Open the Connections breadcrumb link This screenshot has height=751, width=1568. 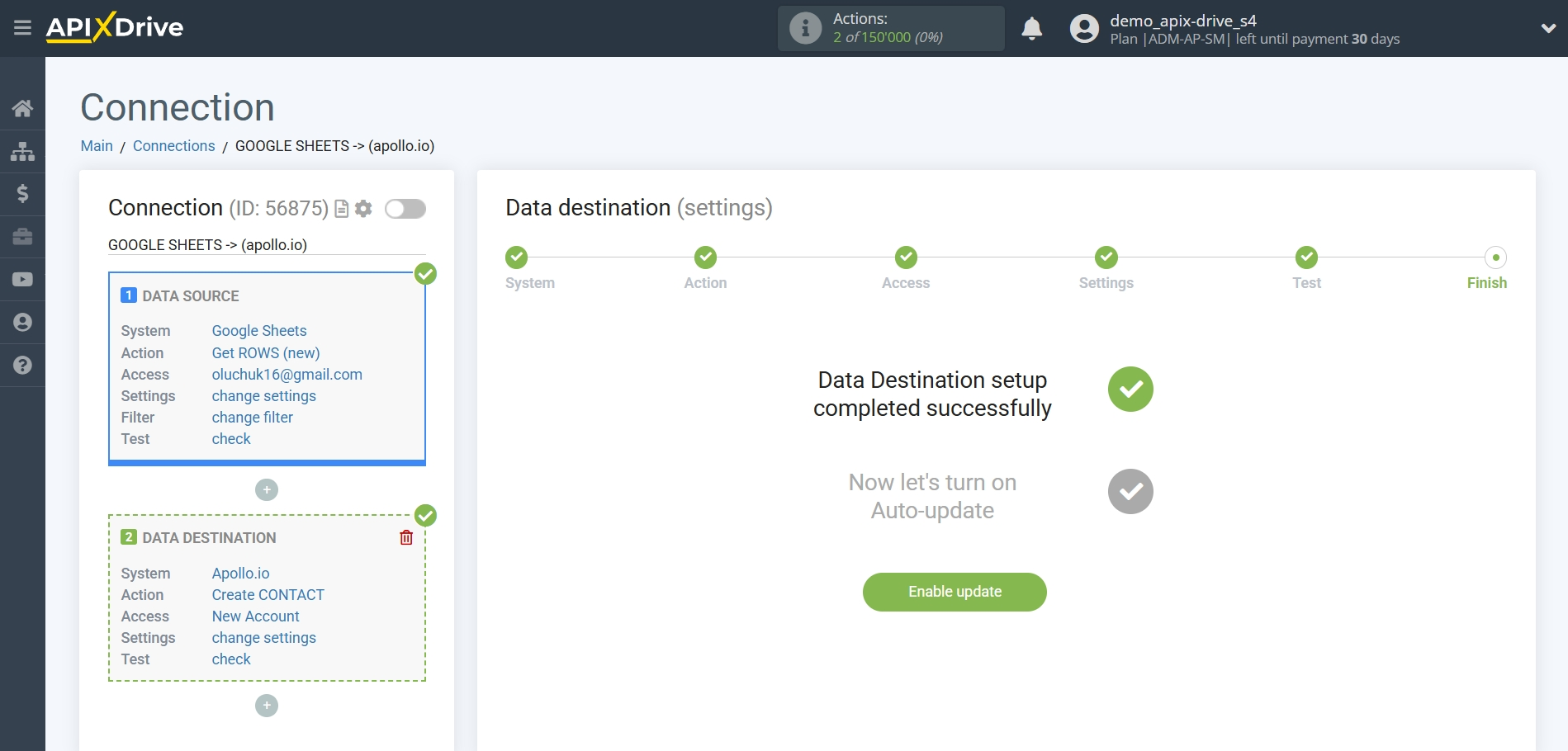click(173, 145)
